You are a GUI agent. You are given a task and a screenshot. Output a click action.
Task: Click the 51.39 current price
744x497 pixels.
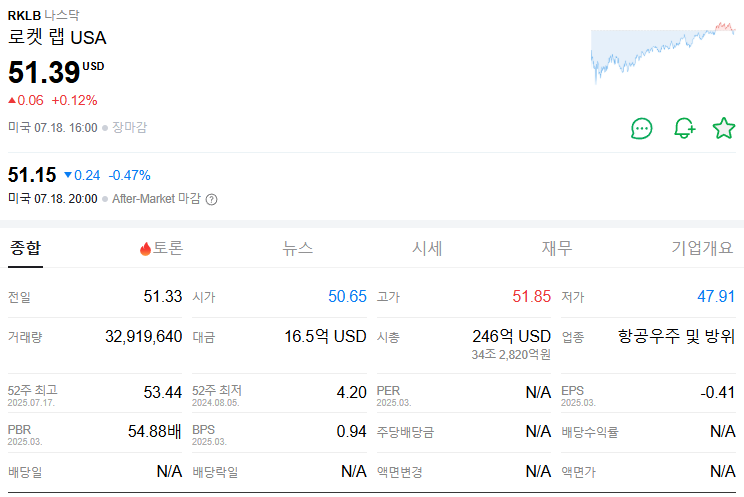coord(44,72)
